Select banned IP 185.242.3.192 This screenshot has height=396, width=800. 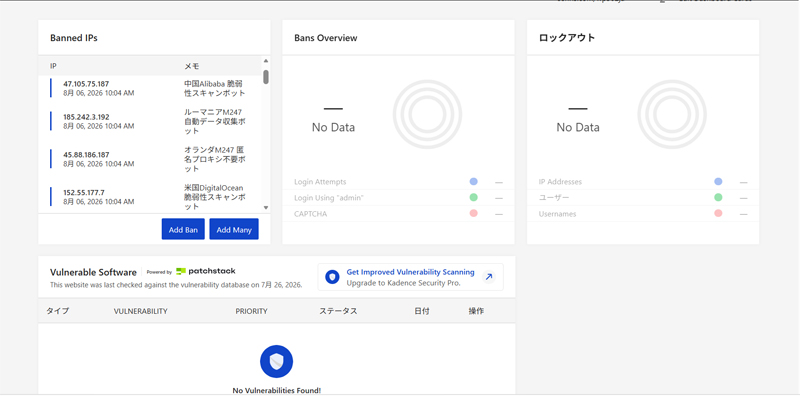86,117
